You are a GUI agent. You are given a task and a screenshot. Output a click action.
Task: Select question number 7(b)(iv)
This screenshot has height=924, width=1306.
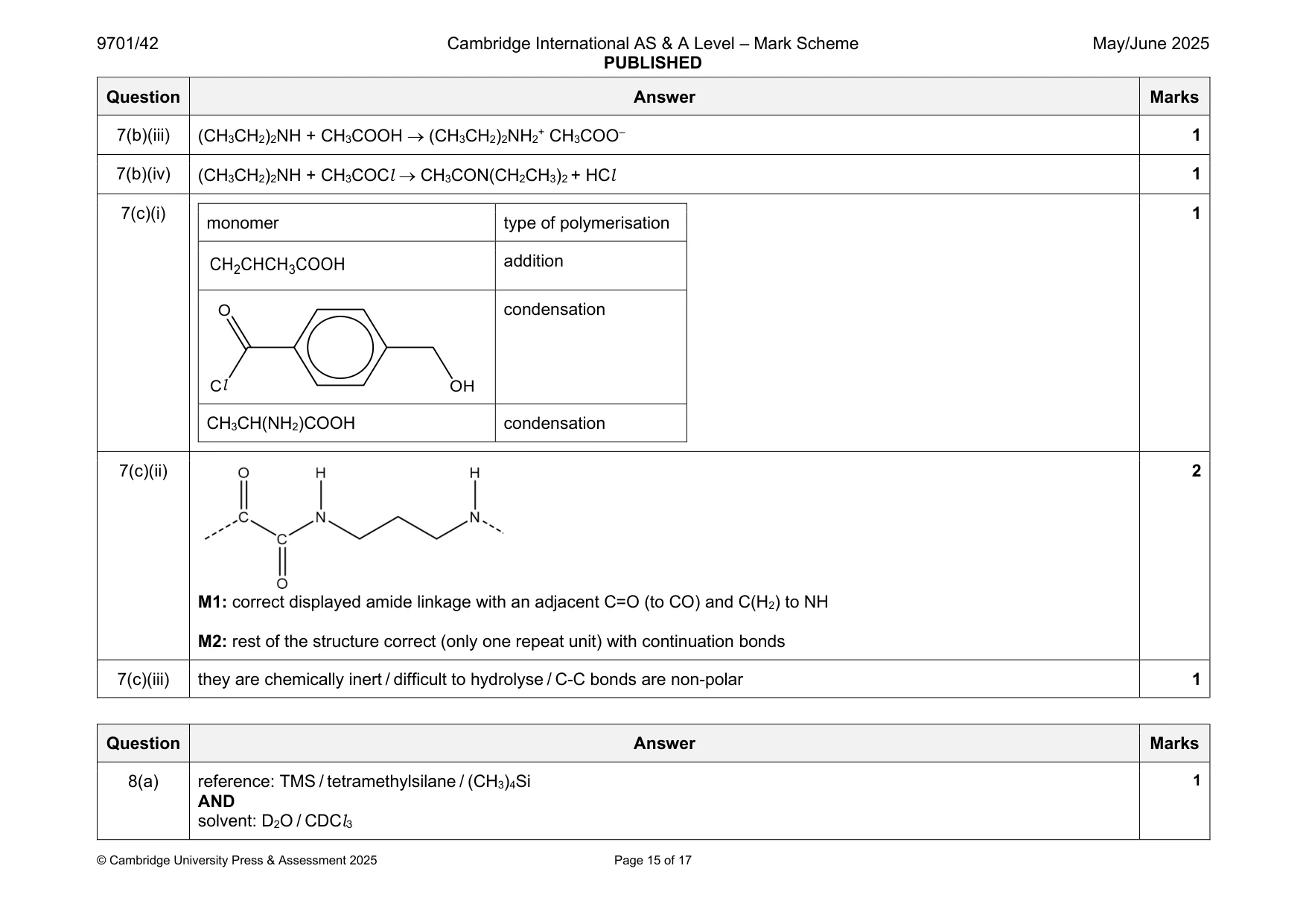[x=143, y=174]
